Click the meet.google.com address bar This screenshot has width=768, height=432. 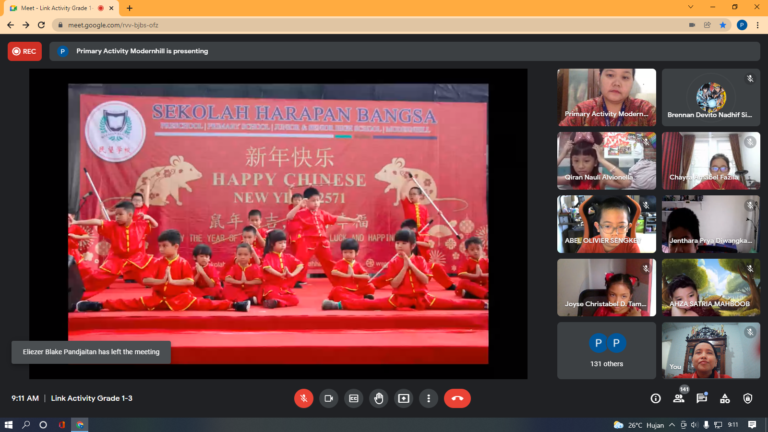click(x=300, y=25)
